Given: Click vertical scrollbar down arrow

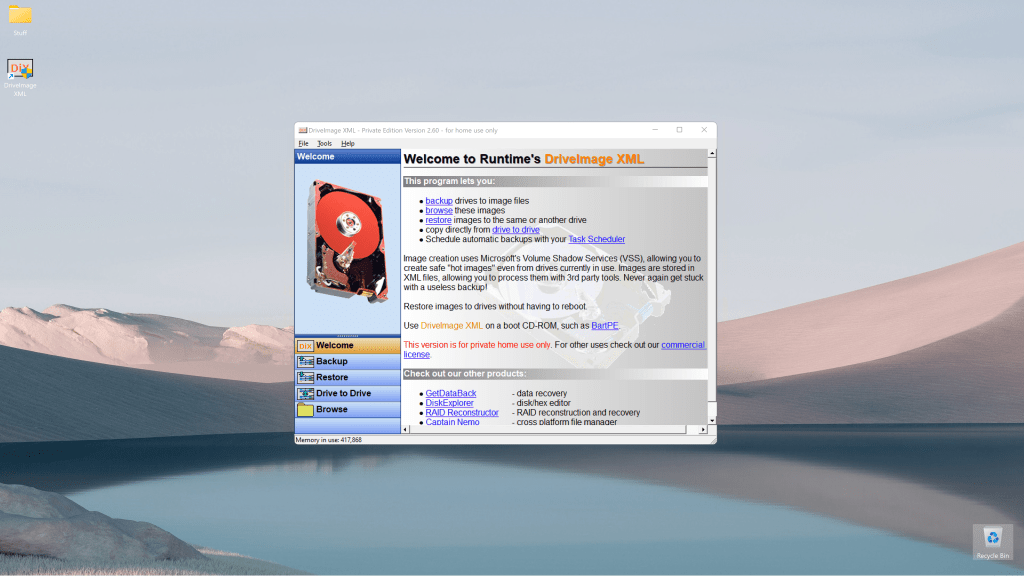Looking at the screenshot, I should coord(712,421).
